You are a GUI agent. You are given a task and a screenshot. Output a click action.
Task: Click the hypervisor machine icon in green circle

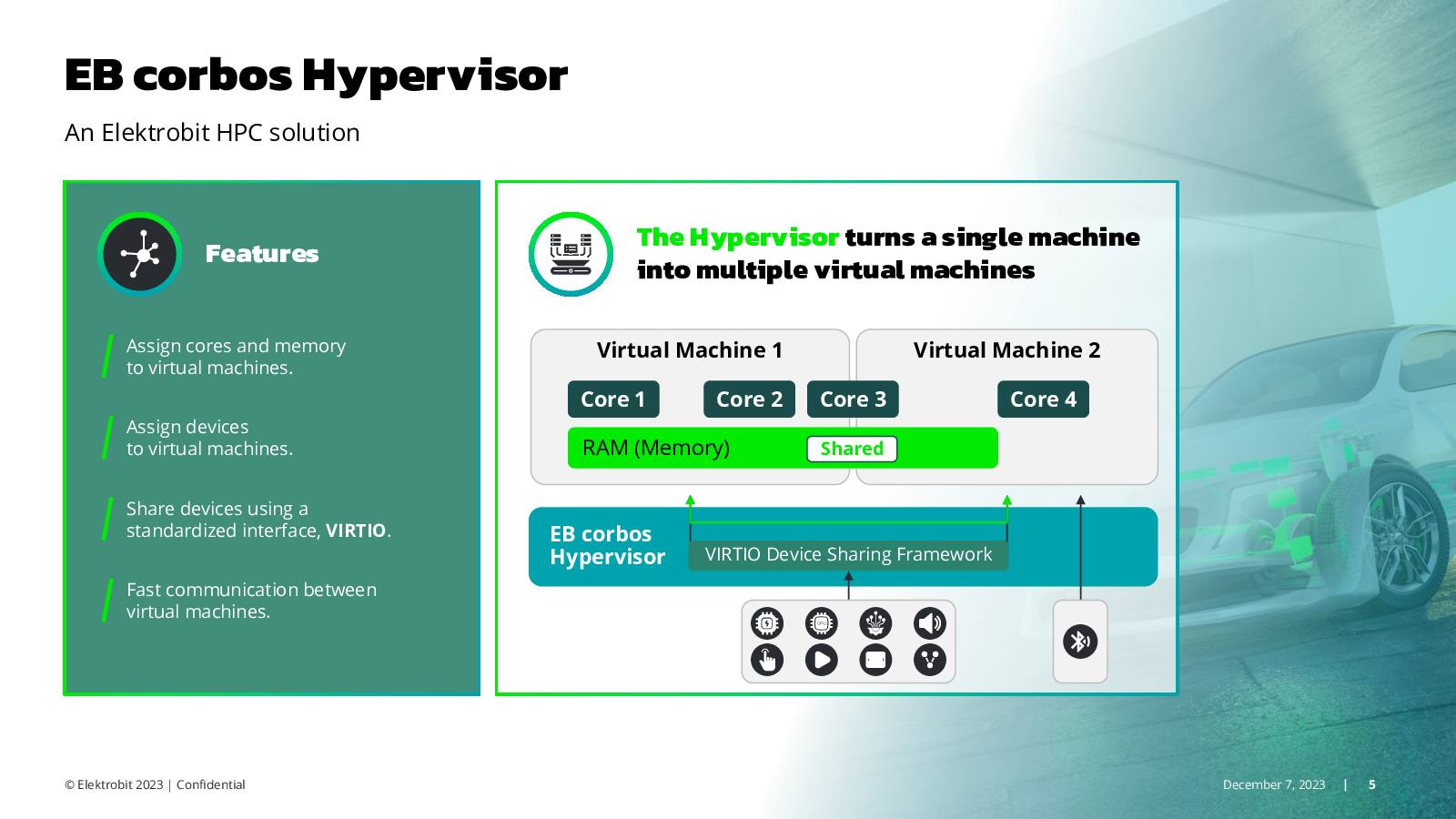pyautogui.click(x=571, y=254)
